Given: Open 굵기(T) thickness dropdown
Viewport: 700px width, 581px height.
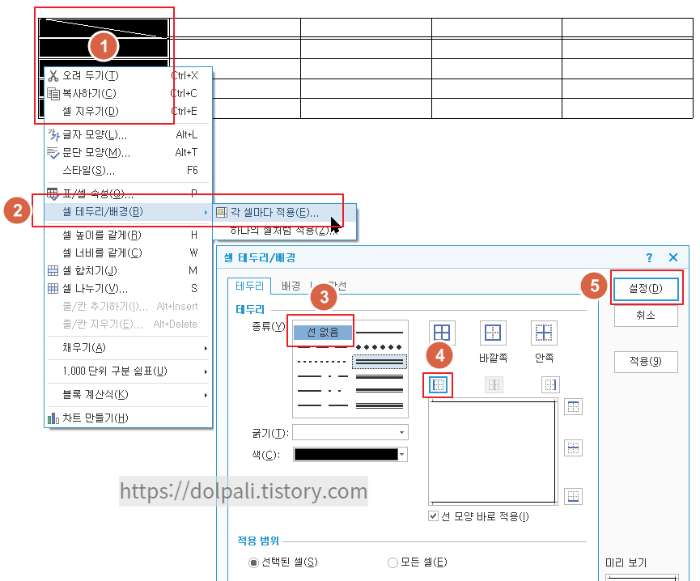Looking at the screenshot, I should click(x=350, y=432).
